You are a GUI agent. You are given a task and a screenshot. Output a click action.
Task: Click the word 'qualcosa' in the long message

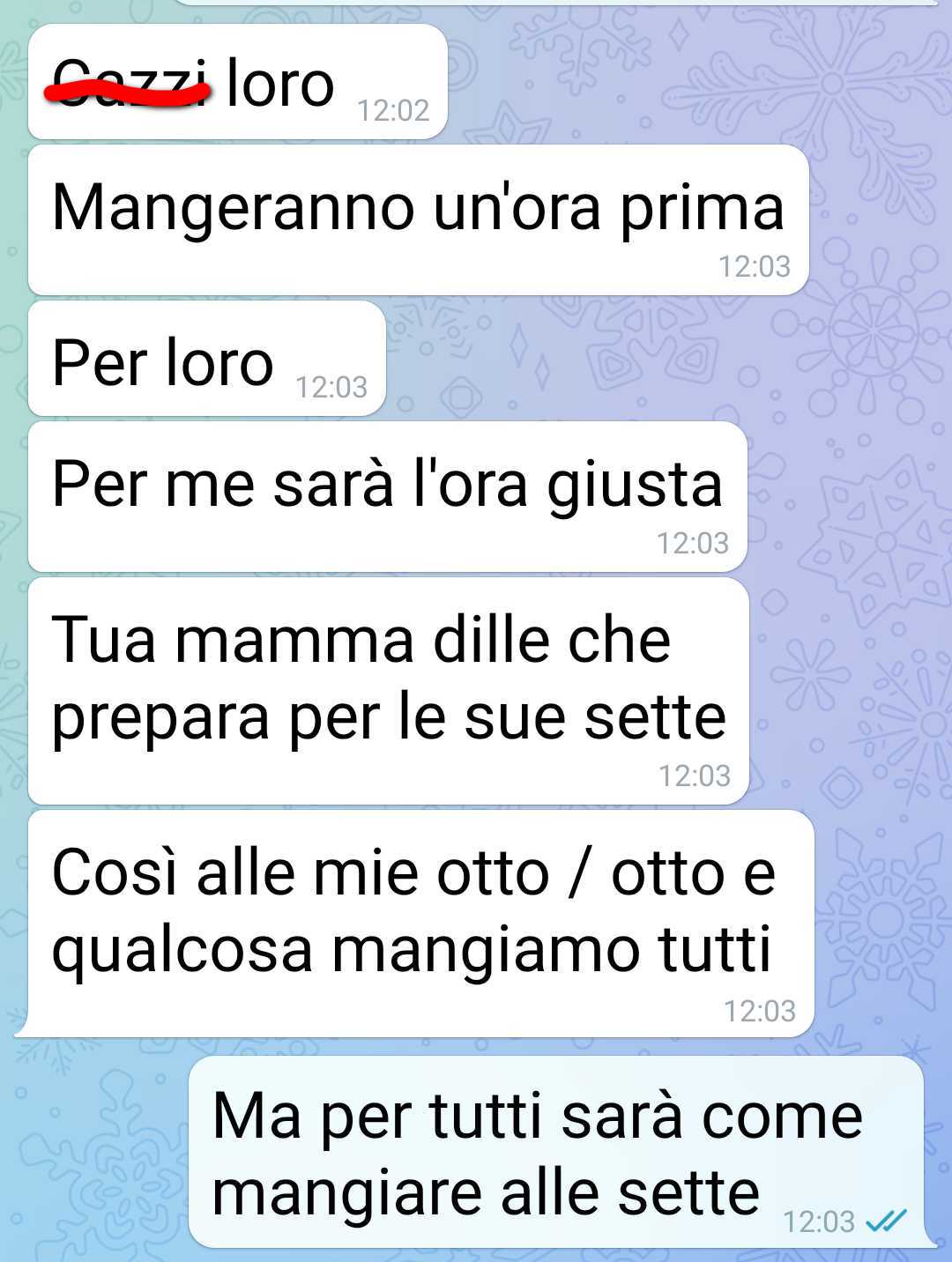182,952
